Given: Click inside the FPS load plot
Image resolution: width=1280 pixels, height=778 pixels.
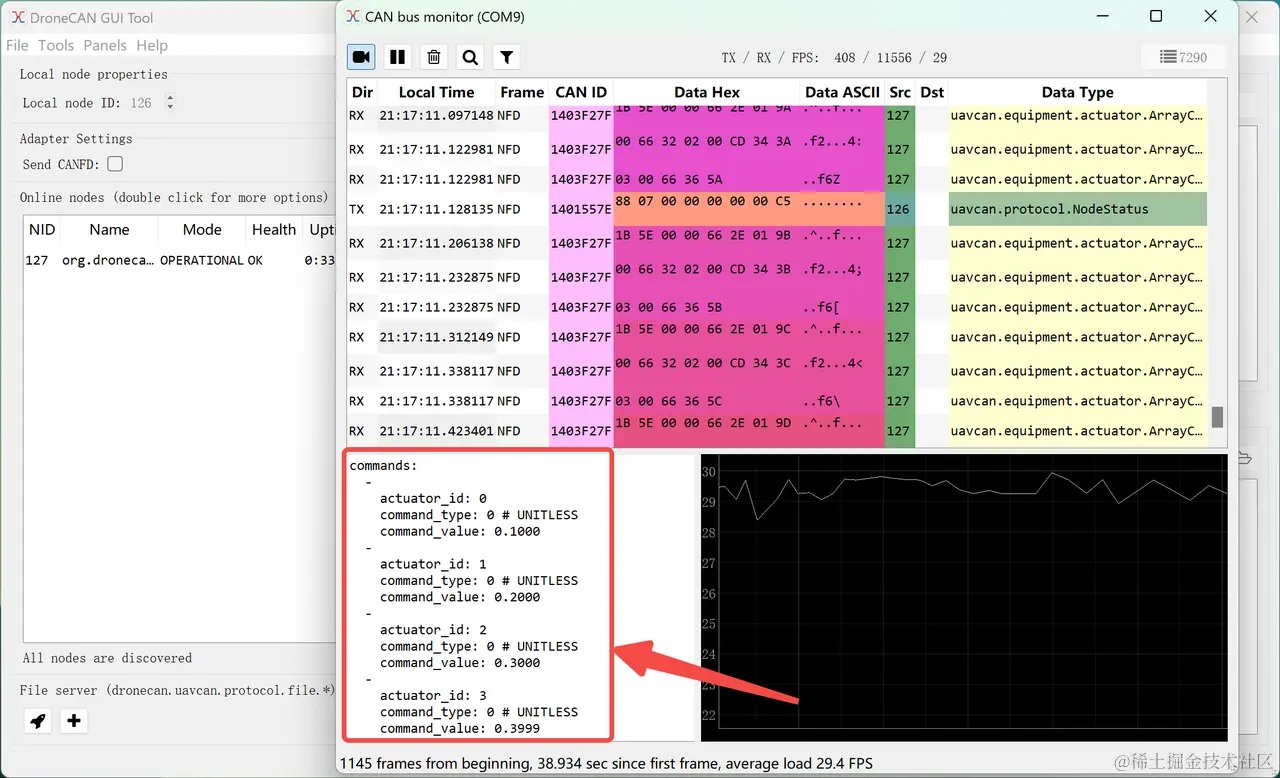Looking at the screenshot, I should pos(964,597).
